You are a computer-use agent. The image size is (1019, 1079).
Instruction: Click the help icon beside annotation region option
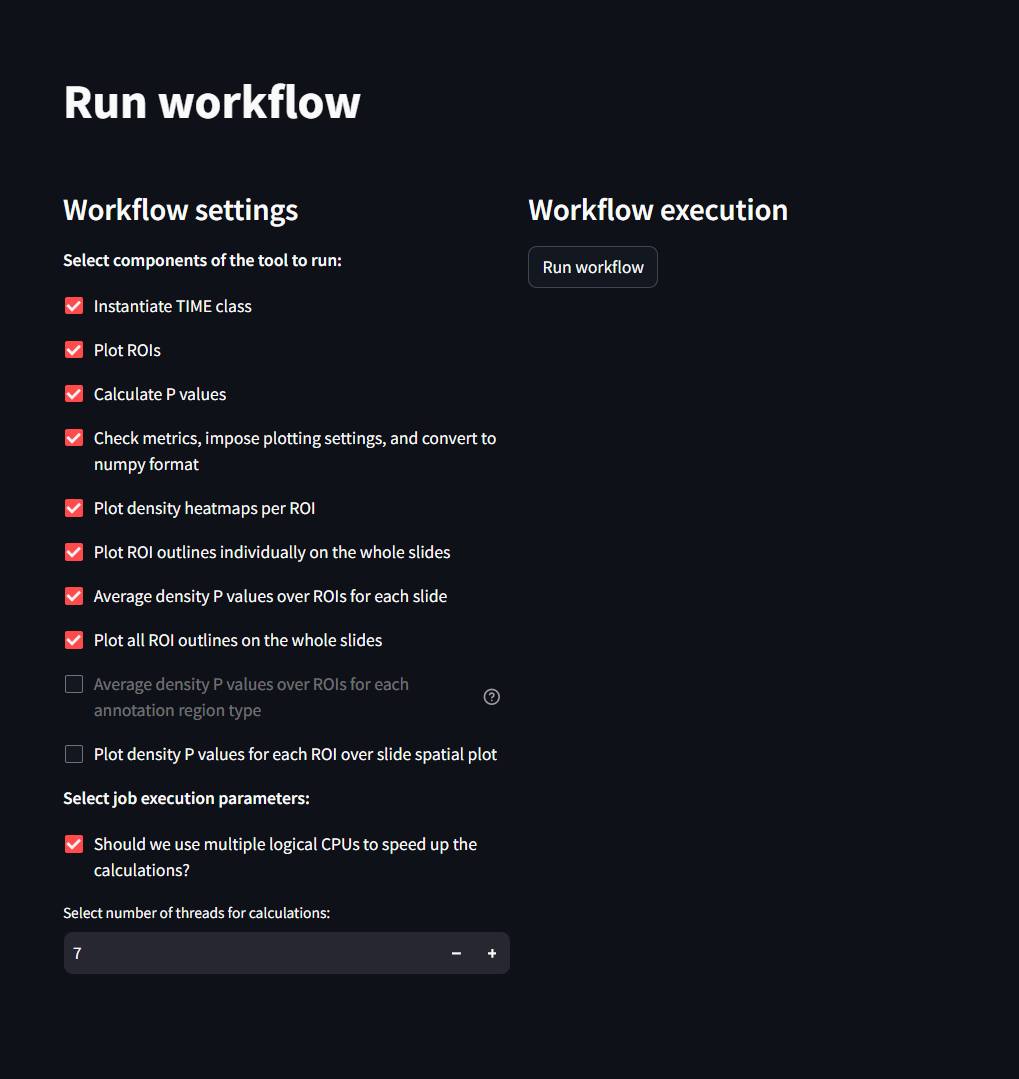tap(491, 697)
